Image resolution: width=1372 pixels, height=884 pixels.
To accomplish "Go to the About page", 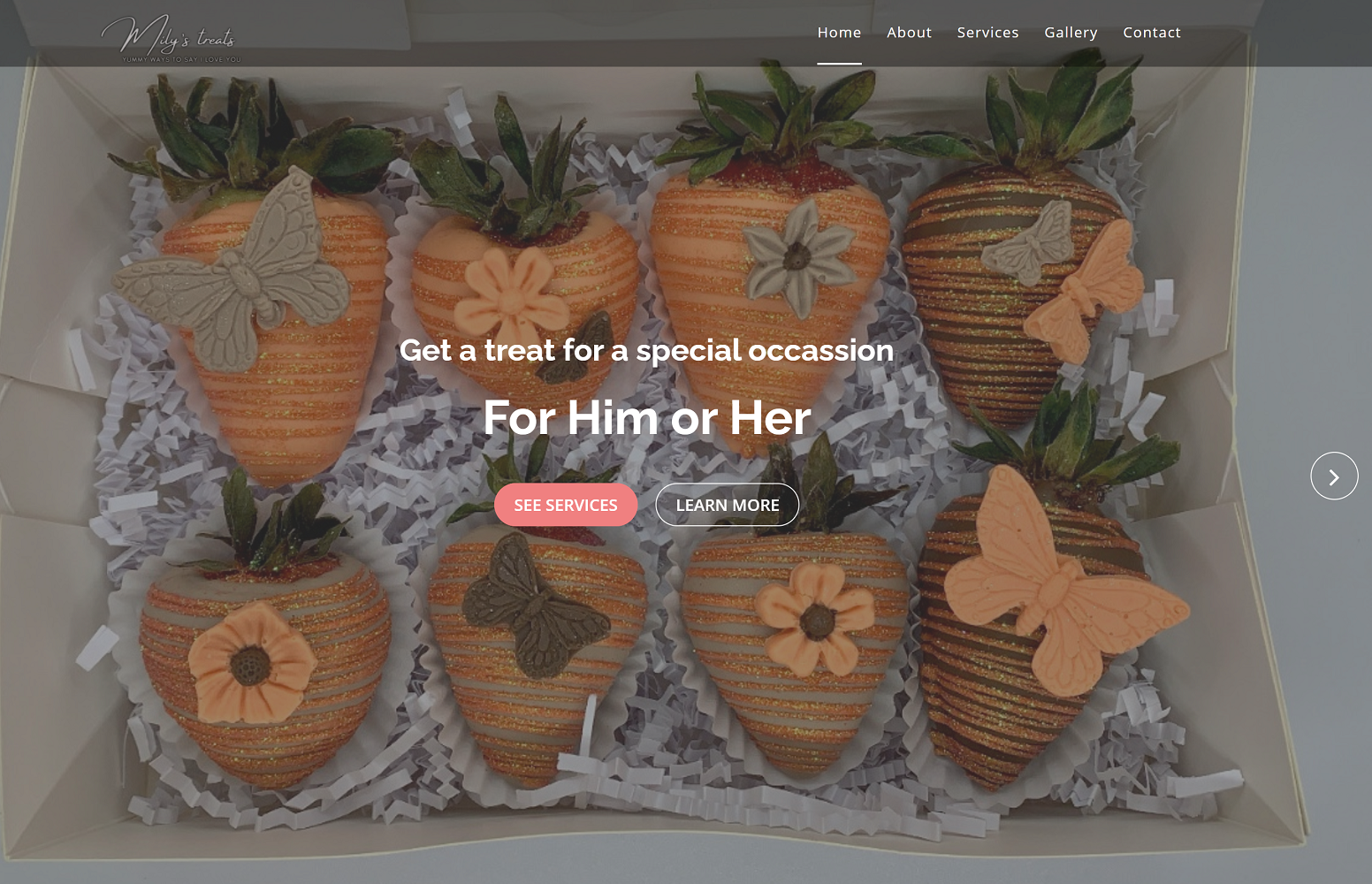I will [909, 33].
